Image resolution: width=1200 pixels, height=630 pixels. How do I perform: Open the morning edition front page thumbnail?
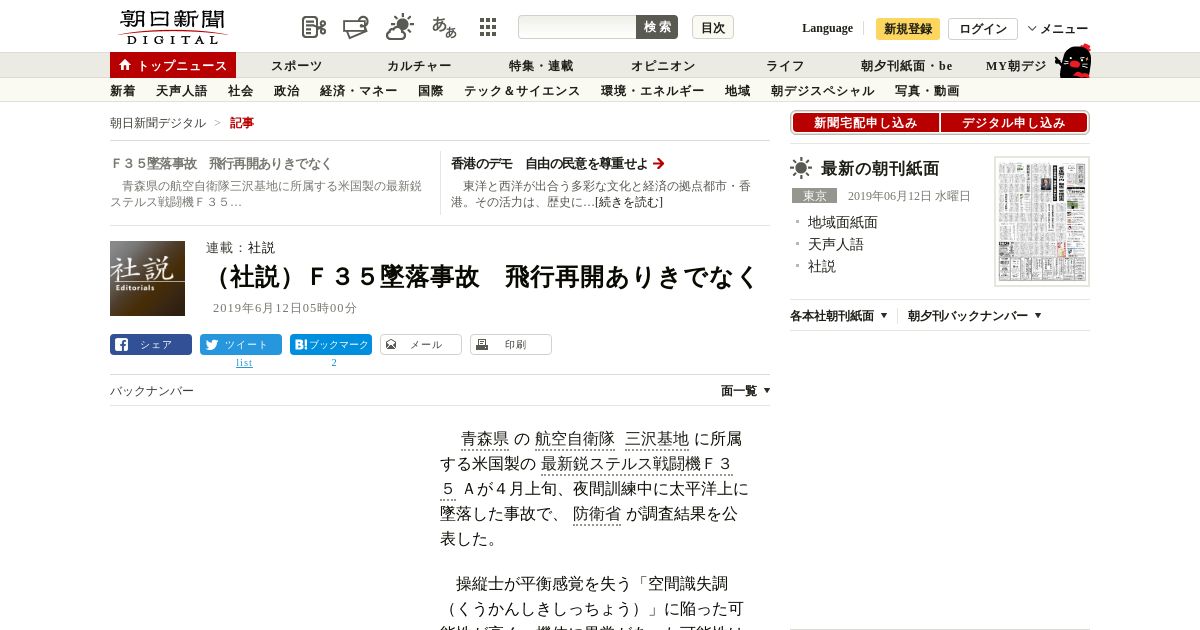pyautogui.click(x=1042, y=221)
